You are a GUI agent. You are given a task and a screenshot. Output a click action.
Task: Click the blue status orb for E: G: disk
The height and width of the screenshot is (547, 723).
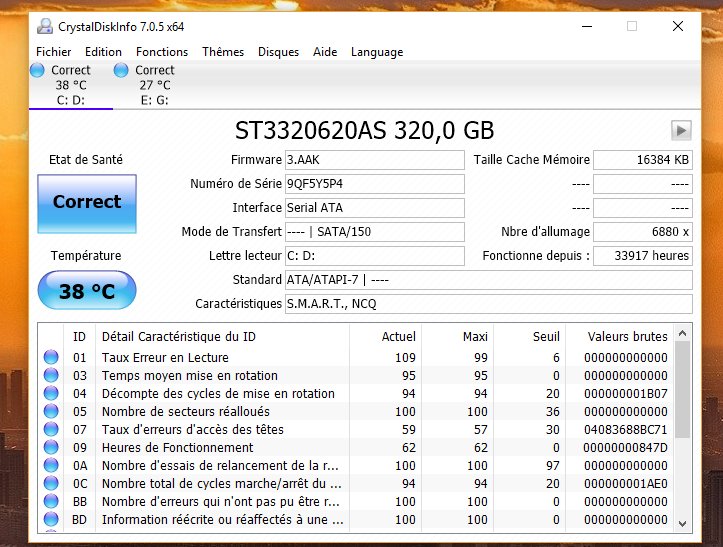click(x=121, y=70)
